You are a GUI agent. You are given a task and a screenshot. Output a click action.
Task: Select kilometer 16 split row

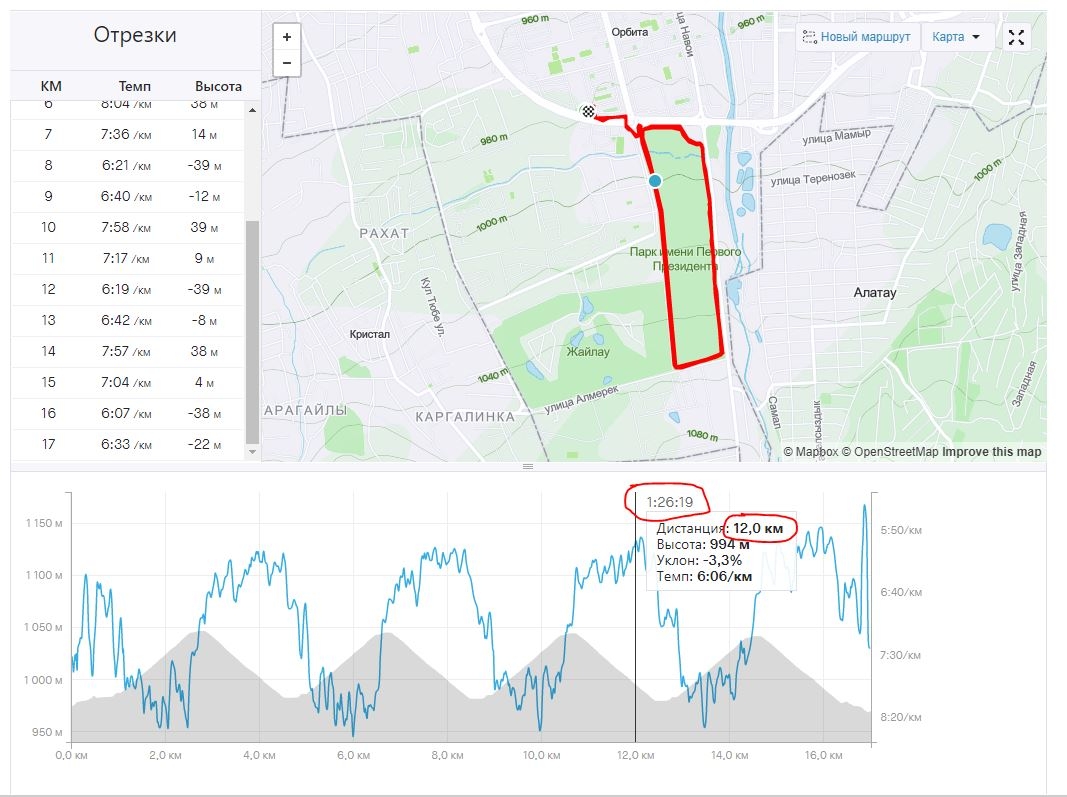coord(128,413)
